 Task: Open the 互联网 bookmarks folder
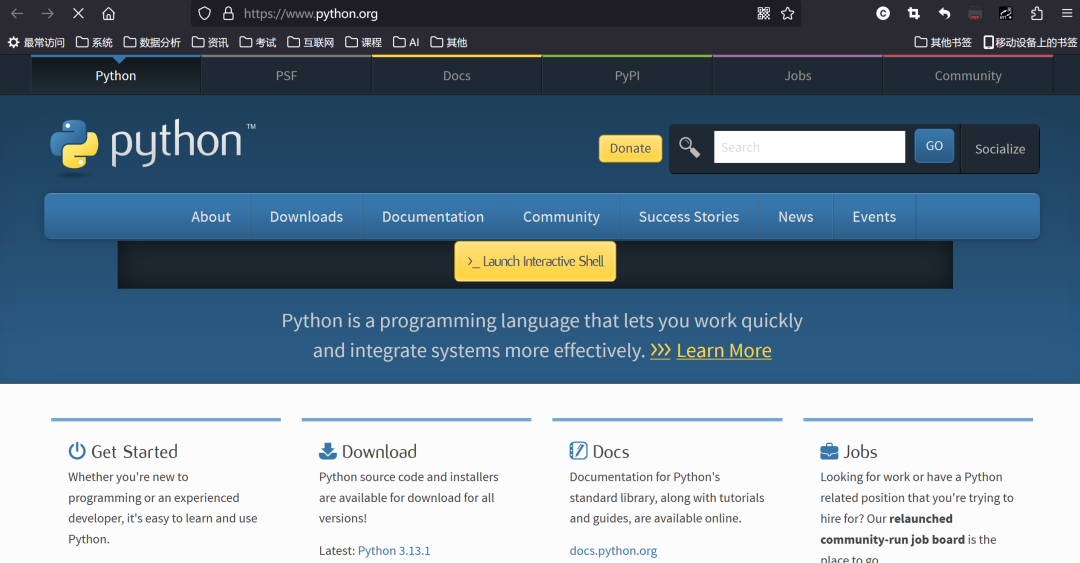point(310,42)
